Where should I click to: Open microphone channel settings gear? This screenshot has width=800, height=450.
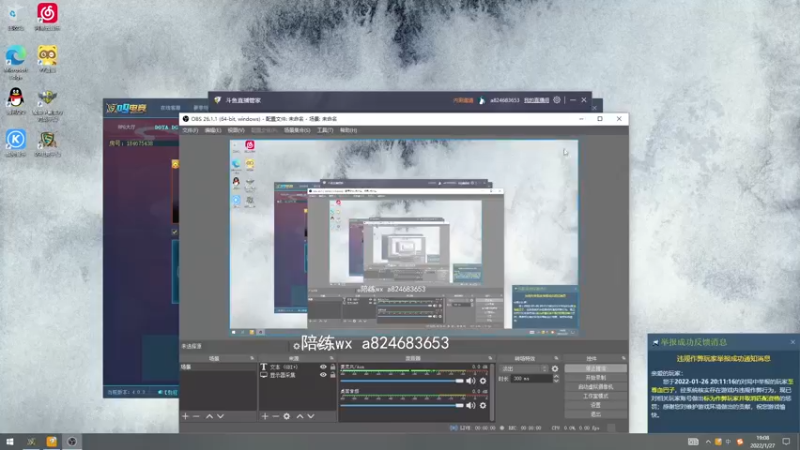[x=483, y=381]
